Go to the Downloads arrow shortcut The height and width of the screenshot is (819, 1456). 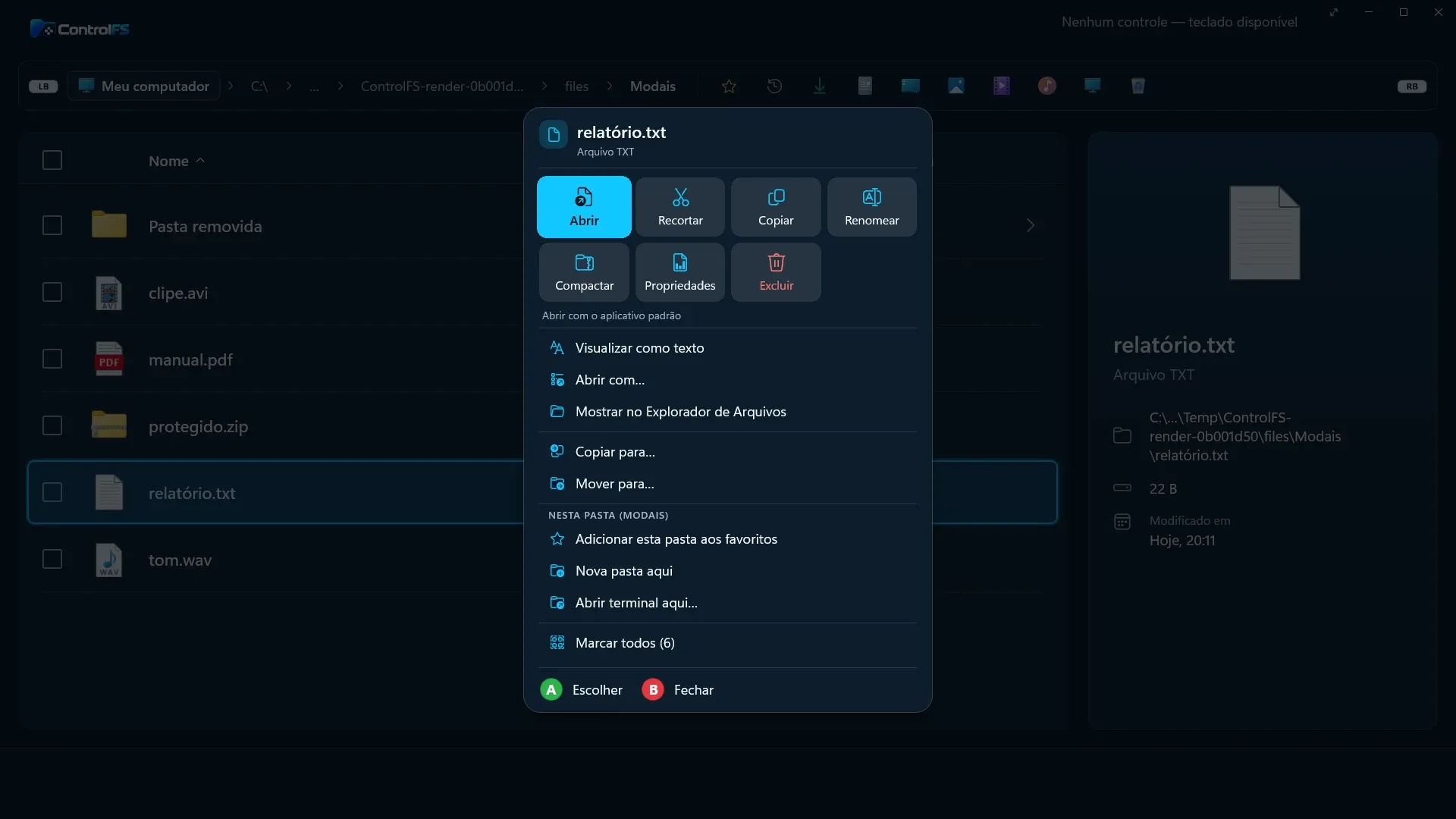coord(820,86)
